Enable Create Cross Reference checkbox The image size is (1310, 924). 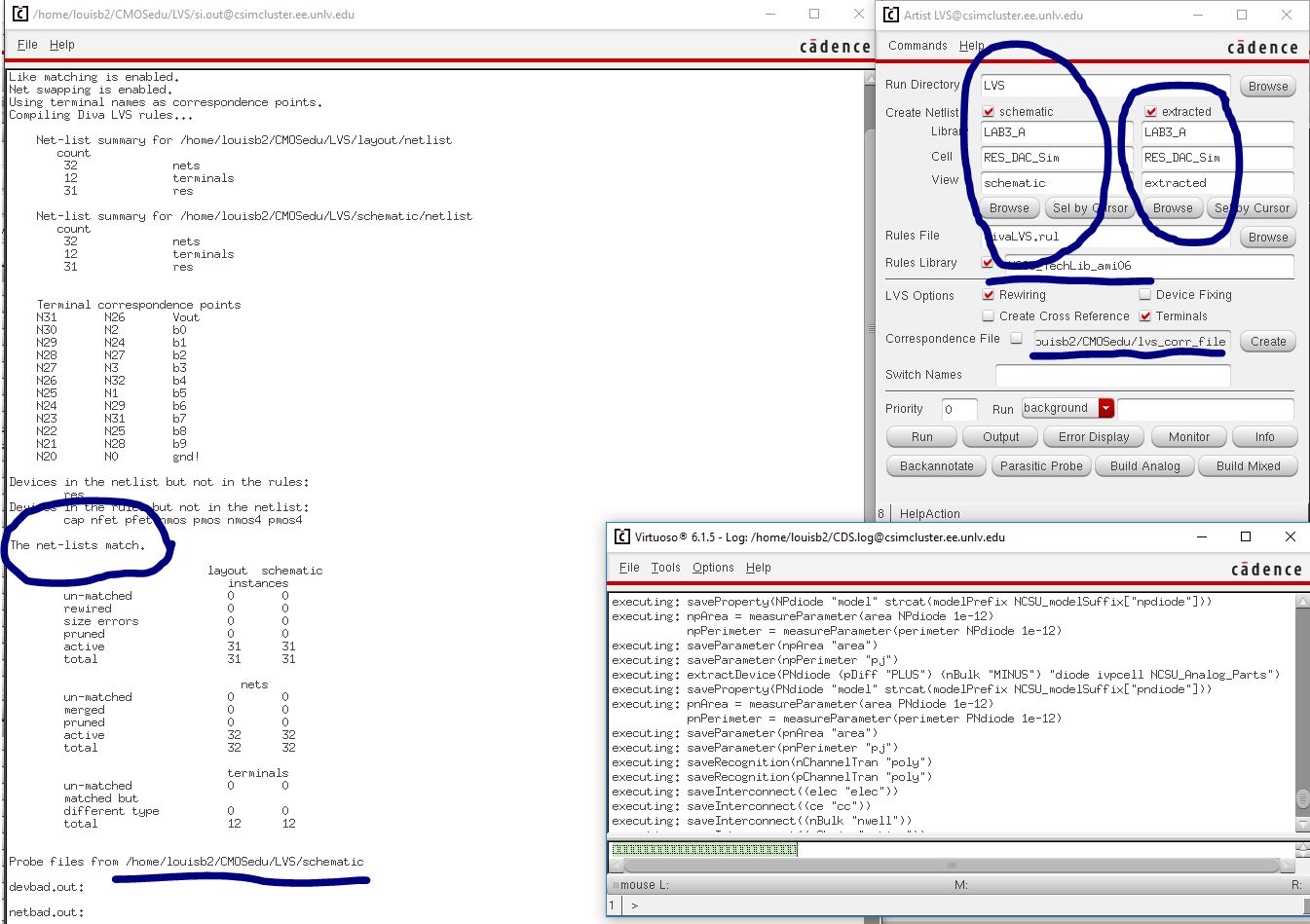tap(989, 316)
